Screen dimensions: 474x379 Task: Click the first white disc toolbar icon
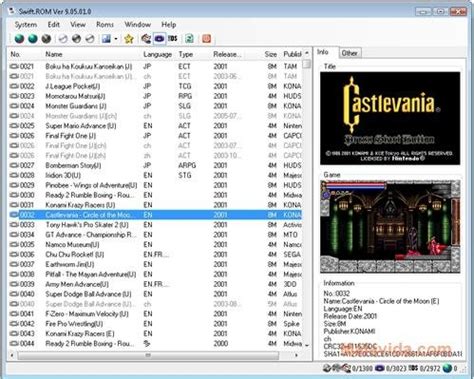tap(63, 39)
